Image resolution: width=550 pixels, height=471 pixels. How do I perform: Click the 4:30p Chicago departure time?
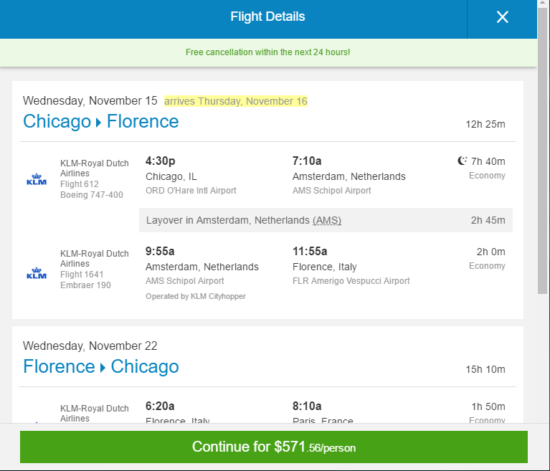pos(160,161)
